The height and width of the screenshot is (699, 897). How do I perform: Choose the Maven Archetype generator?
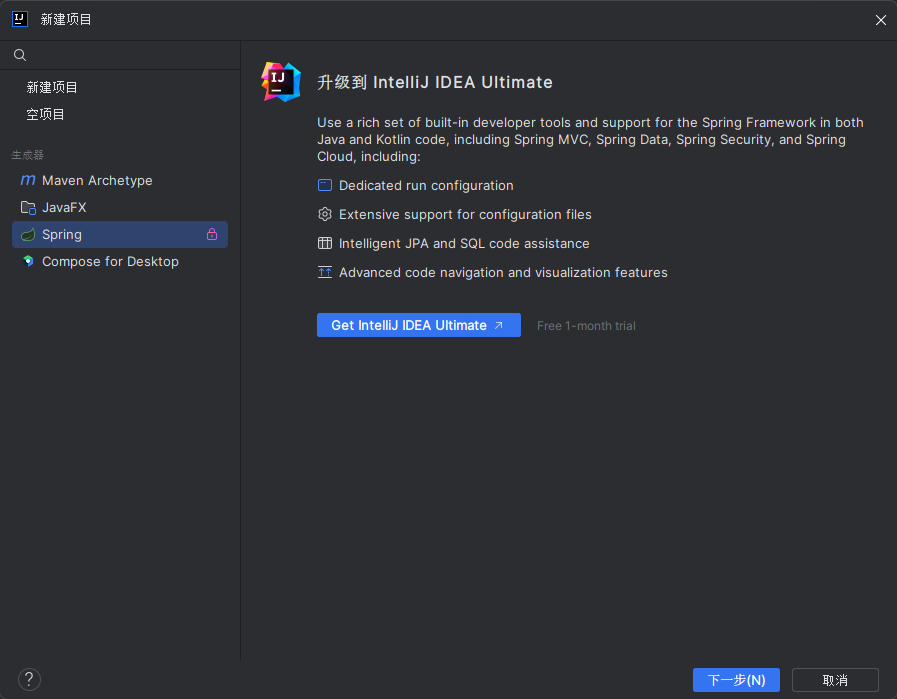click(97, 181)
